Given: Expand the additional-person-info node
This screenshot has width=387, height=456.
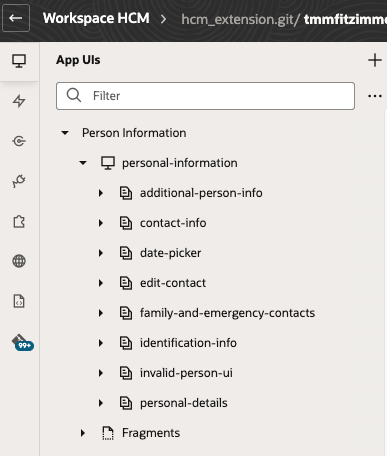Looking at the screenshot, I should click(101, 193).
